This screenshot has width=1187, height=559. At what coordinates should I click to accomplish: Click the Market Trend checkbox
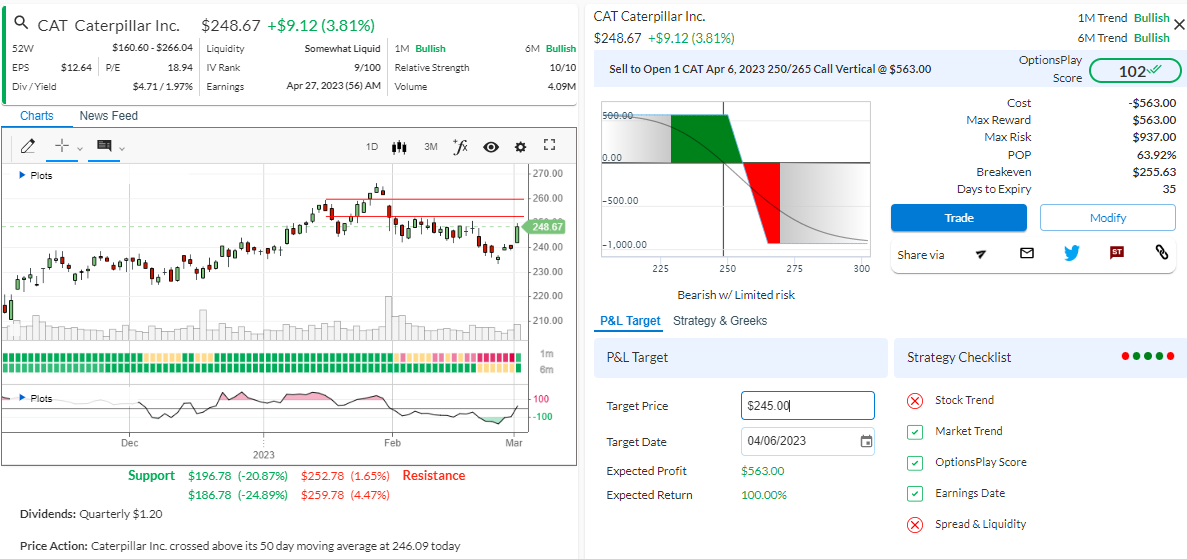coord(915,432)
